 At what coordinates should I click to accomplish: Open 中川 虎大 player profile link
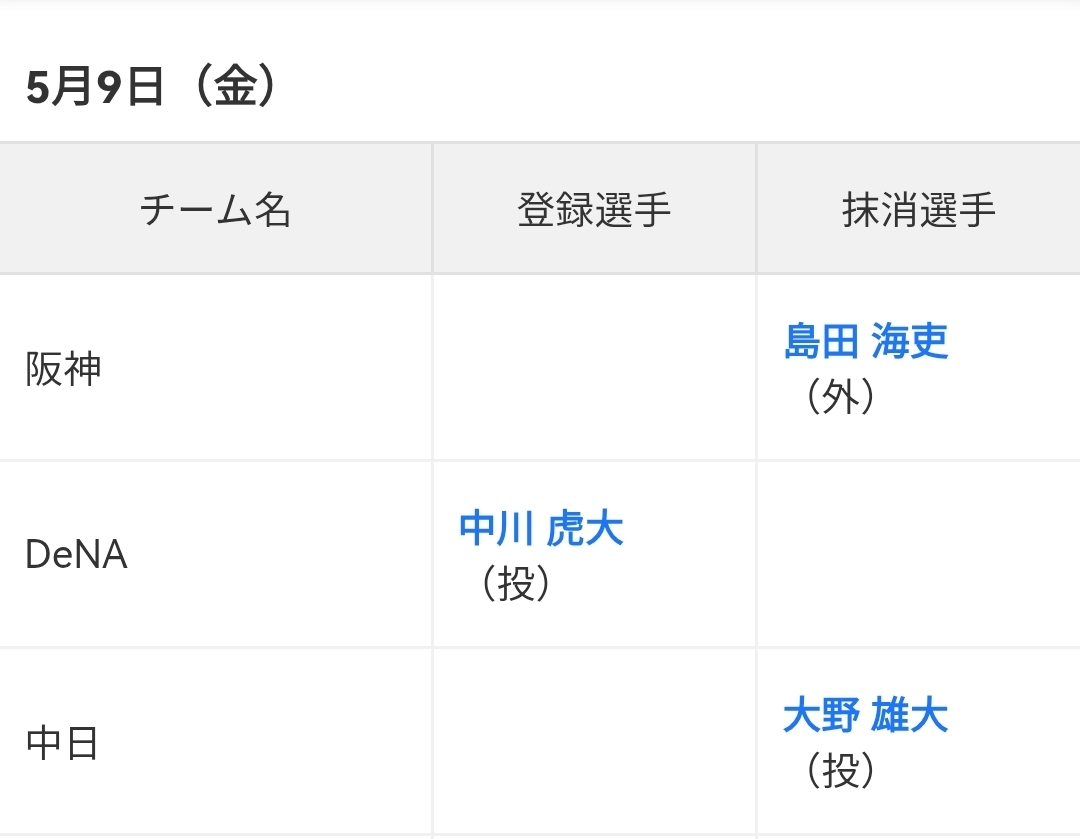click(541, 528)
